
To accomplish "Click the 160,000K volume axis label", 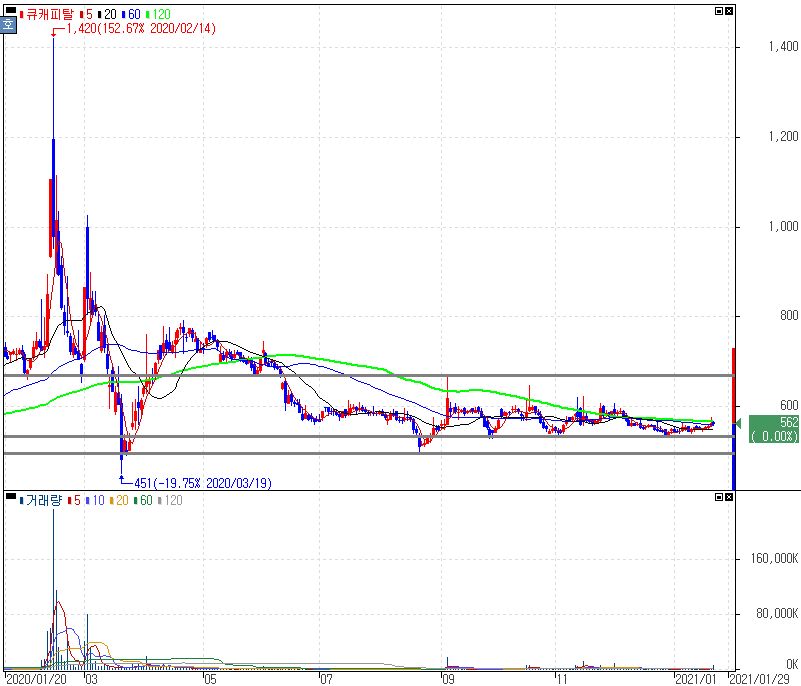I will [x=774, y=558].
